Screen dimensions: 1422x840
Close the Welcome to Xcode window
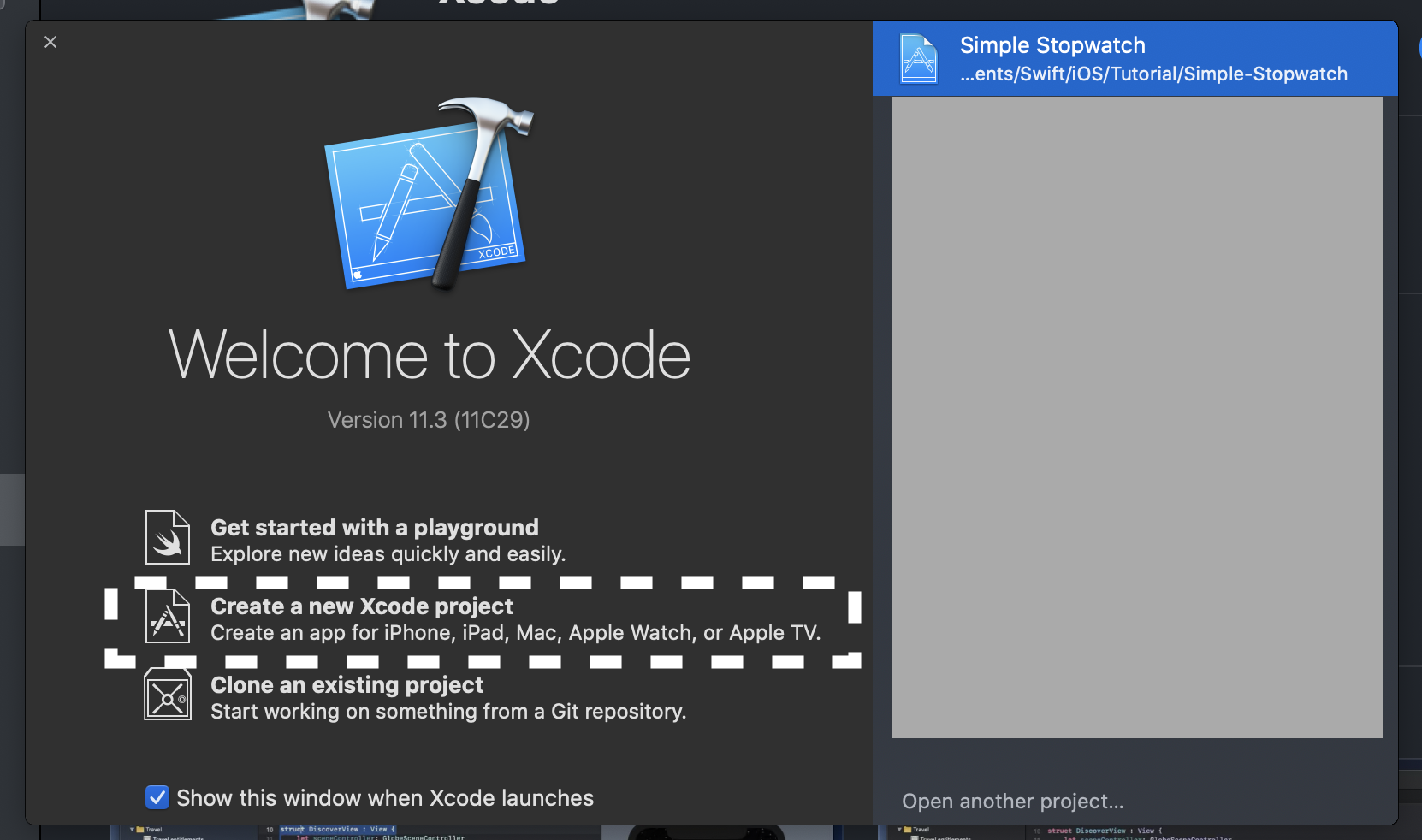[x=50, y=42]
